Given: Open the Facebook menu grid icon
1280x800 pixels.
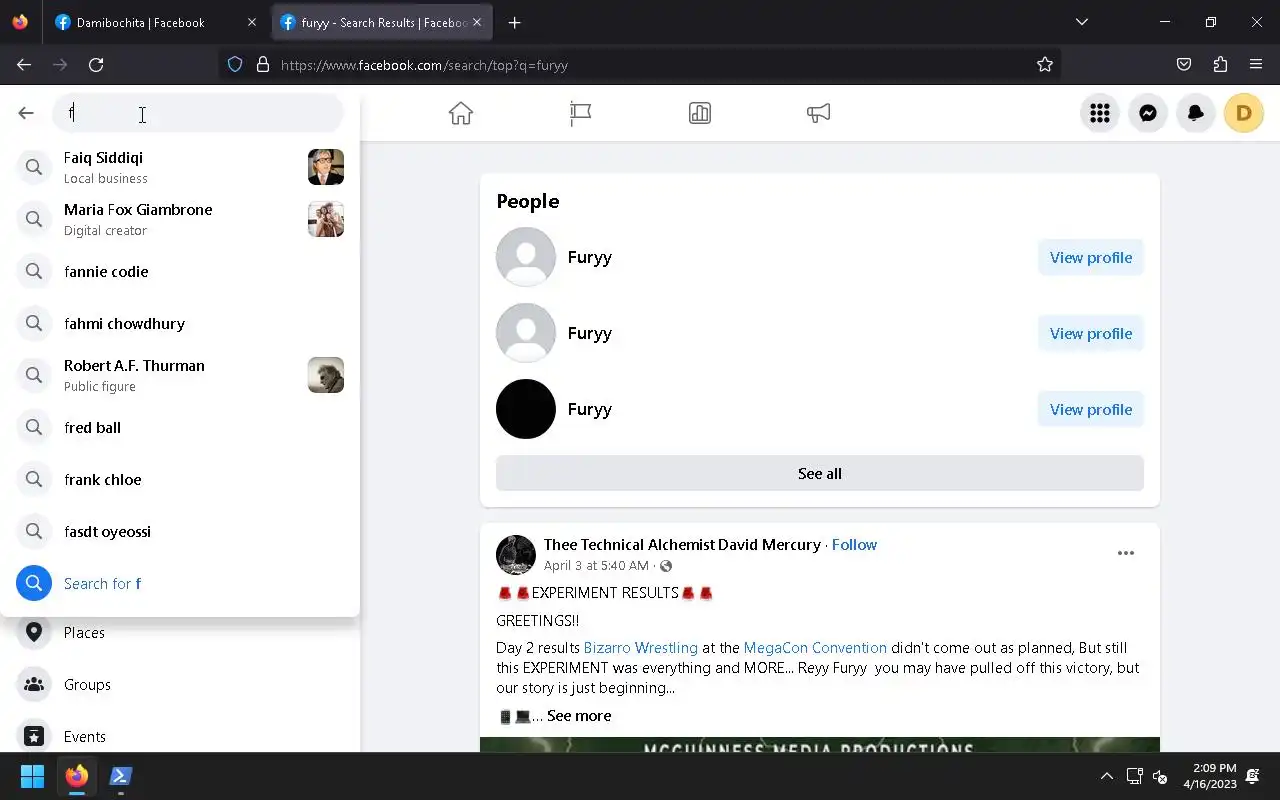Looking at the screenshot, I should 1100,113.
